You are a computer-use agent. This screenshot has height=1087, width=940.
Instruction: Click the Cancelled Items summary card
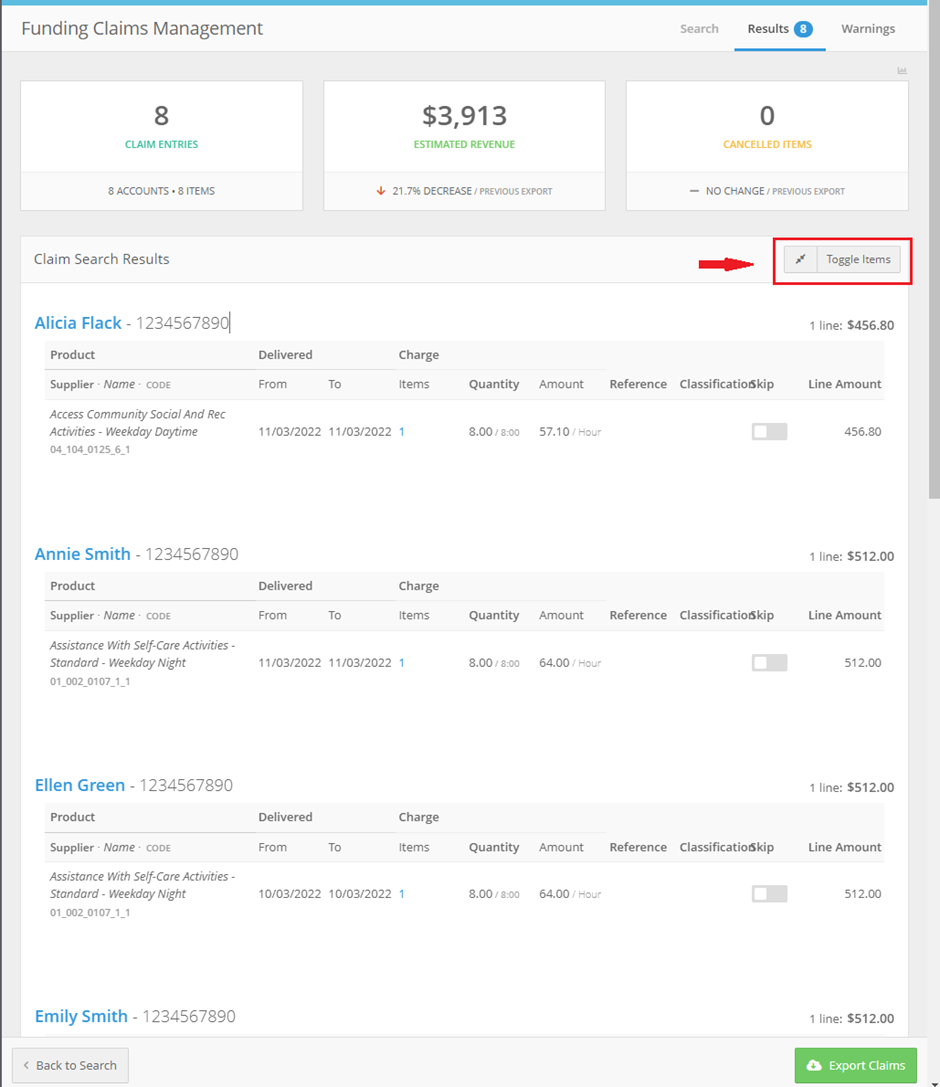pyautogui.click(x=767, y=146)
